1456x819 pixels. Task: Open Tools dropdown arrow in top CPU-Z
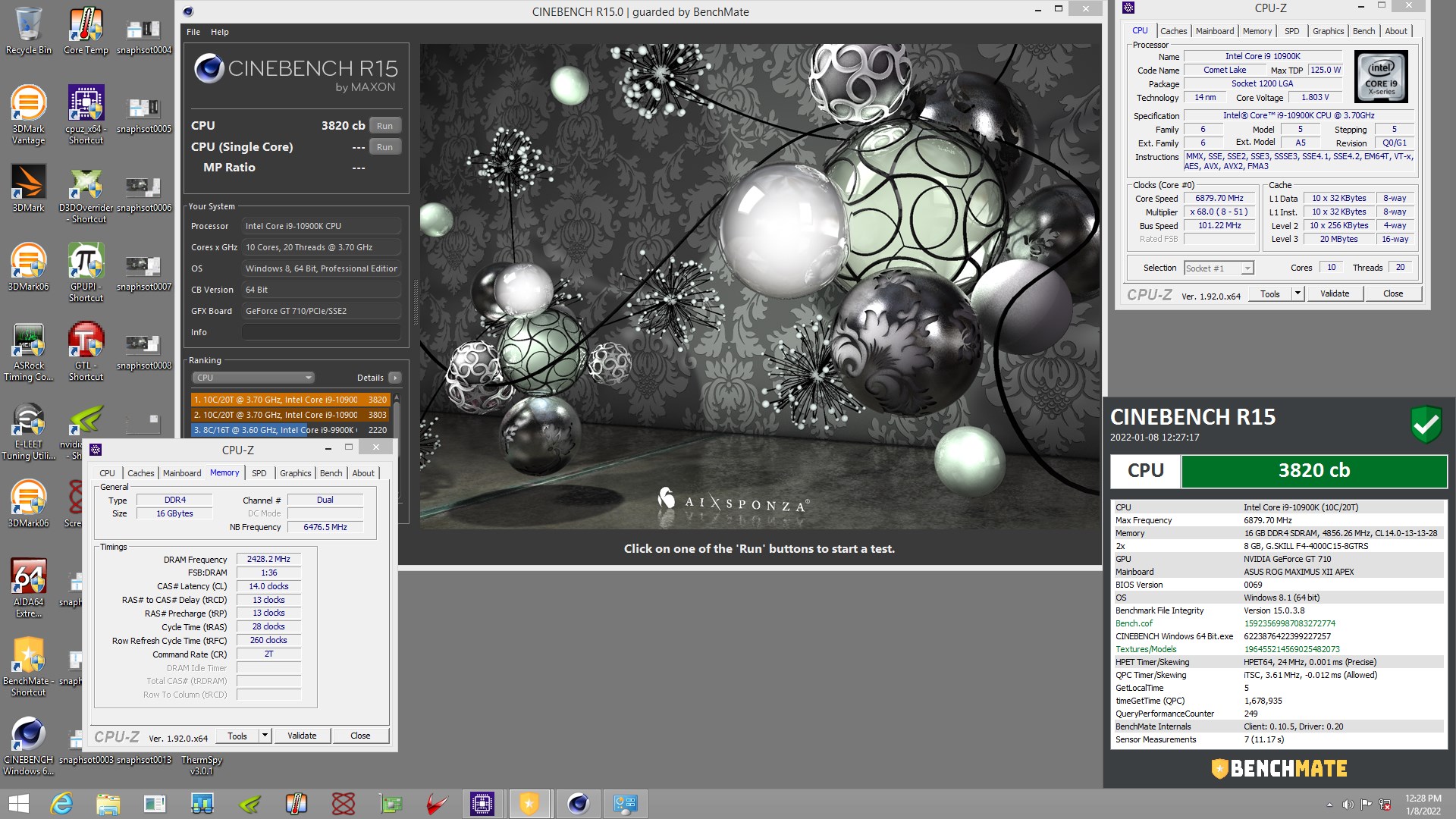coord(1298,294)
